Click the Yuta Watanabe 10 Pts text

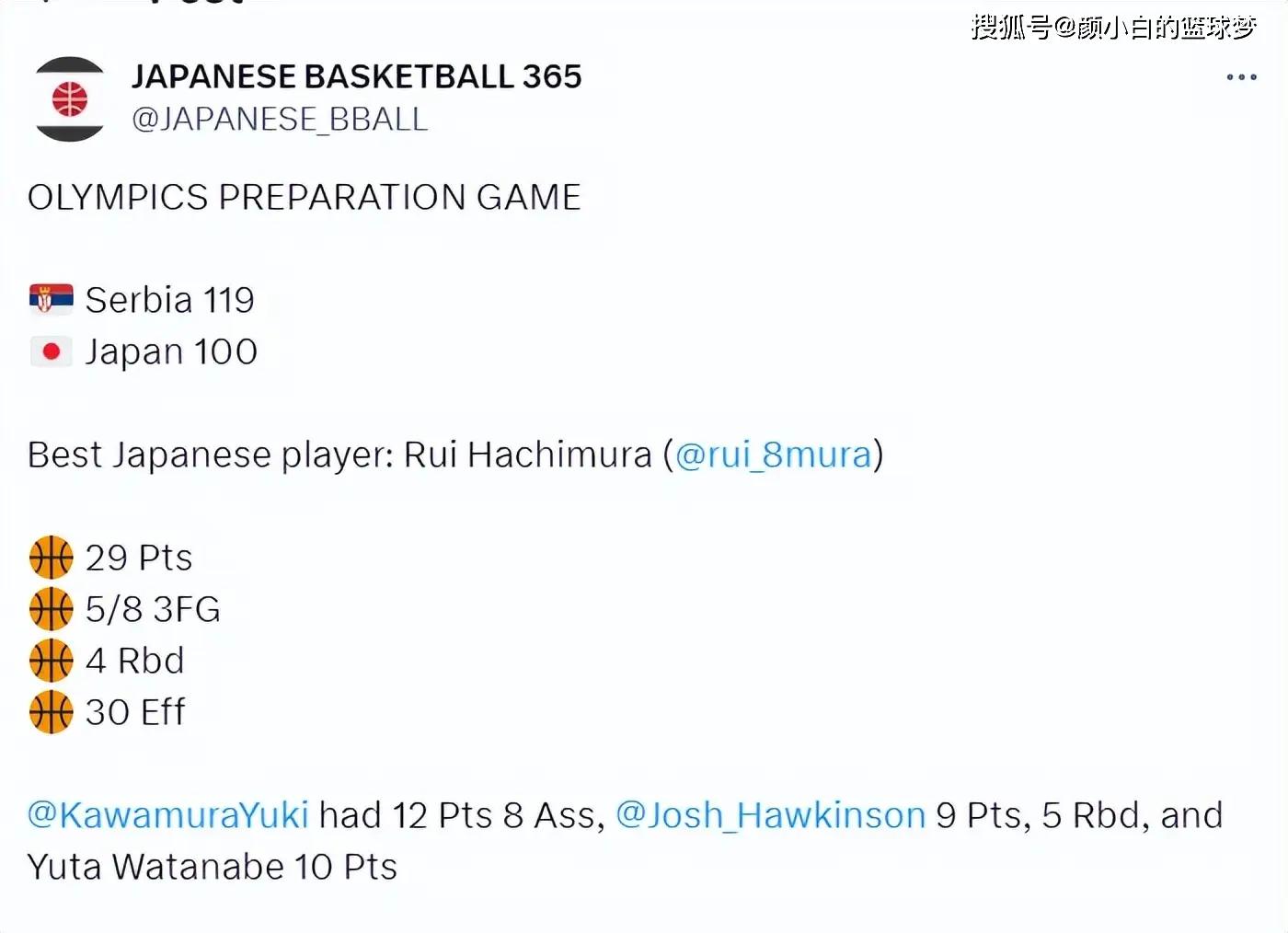tap(212, 867)
